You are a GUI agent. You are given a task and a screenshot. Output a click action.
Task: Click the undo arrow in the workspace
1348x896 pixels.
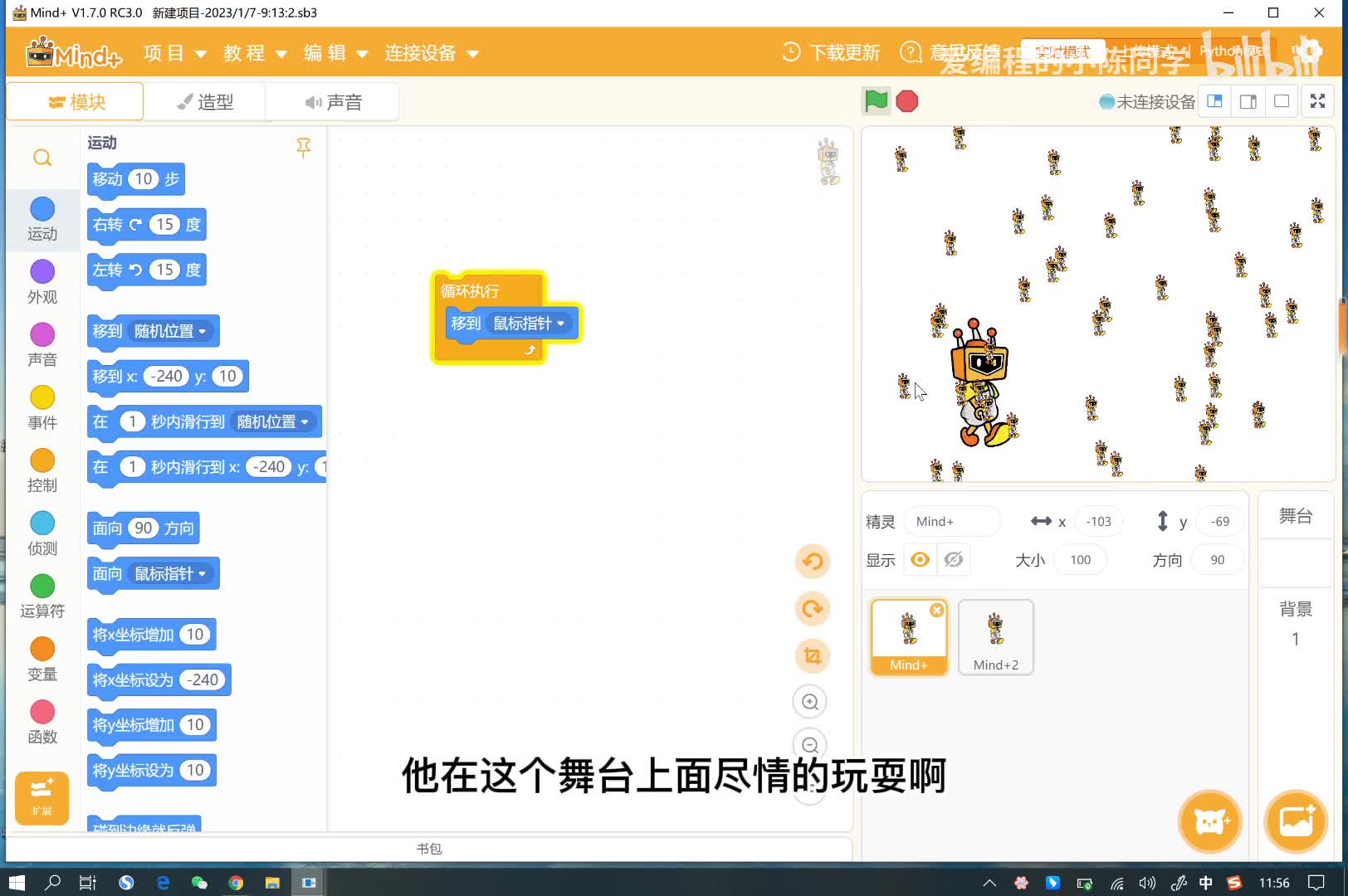click(x=812, y=562)
